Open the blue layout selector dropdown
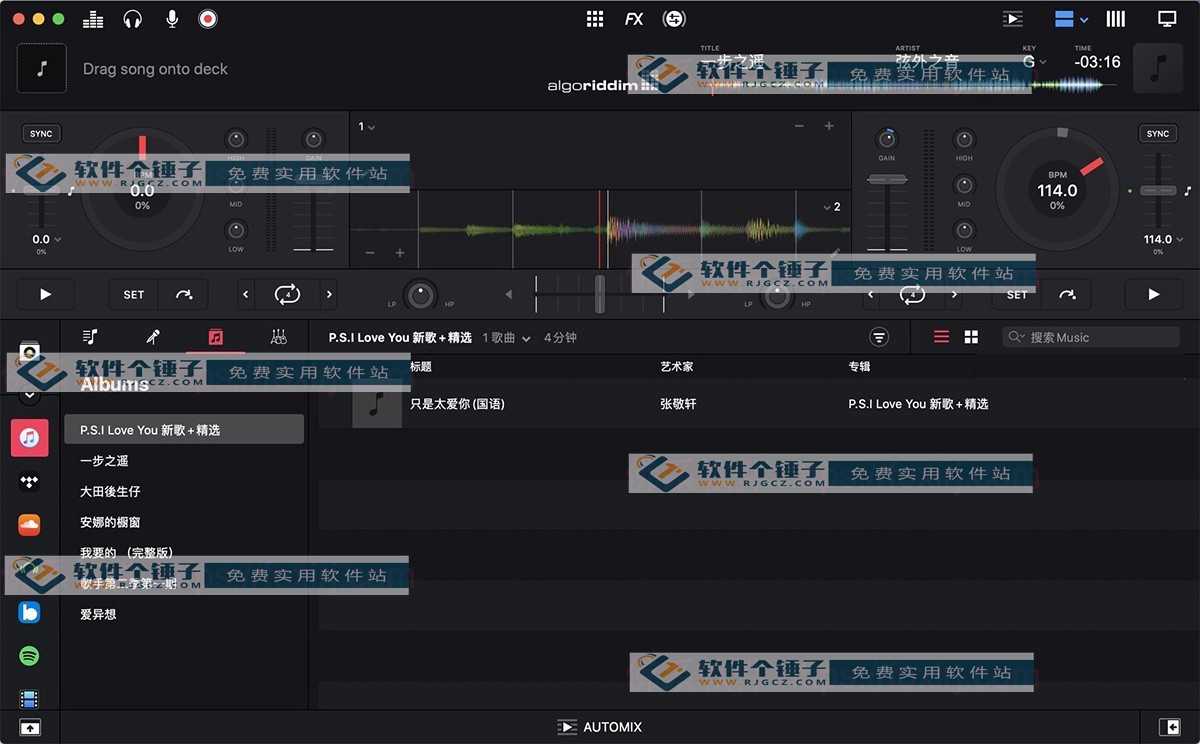The height and width of the screenshot is (744, 1200). (x=1071, y=18)
